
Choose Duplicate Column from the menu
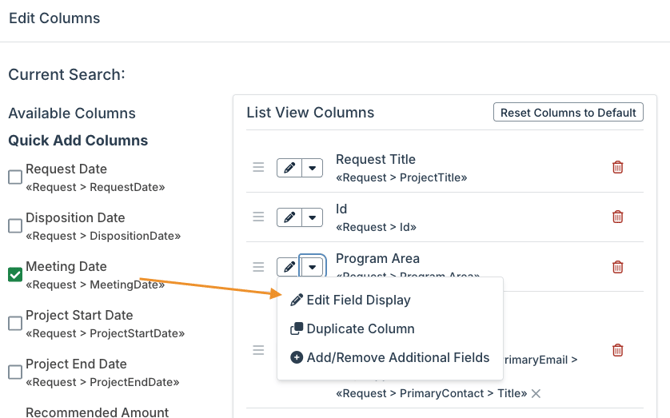click(360, 329)
